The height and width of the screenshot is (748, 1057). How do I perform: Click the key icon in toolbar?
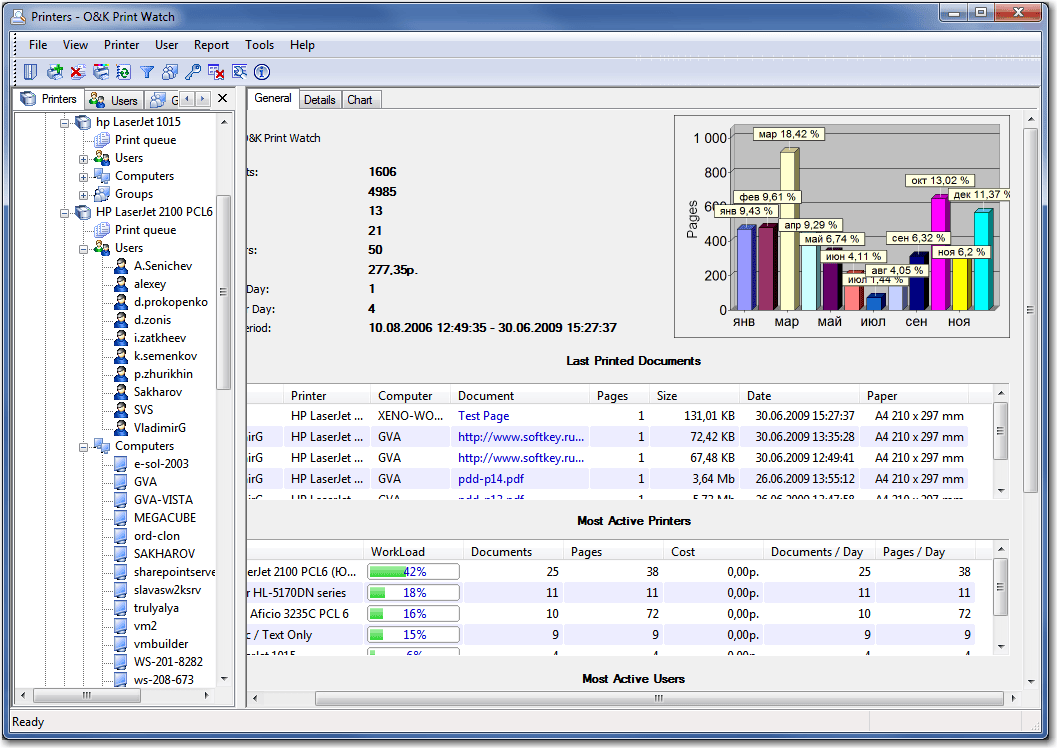pyautogui.click(x=193, y=72)
